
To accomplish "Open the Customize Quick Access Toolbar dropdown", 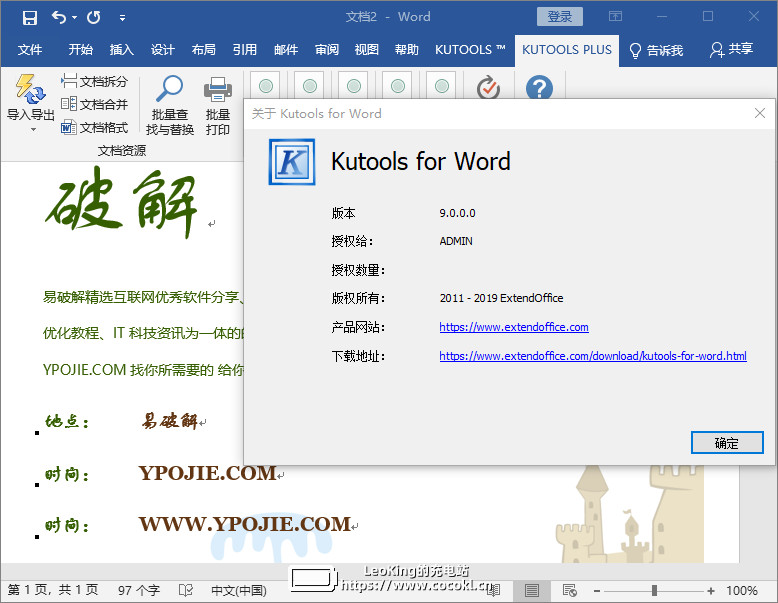I will [122, 18].
